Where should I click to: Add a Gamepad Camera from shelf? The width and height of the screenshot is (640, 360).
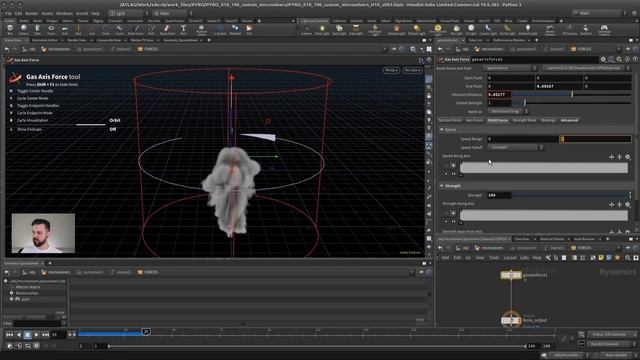point(604,29)
